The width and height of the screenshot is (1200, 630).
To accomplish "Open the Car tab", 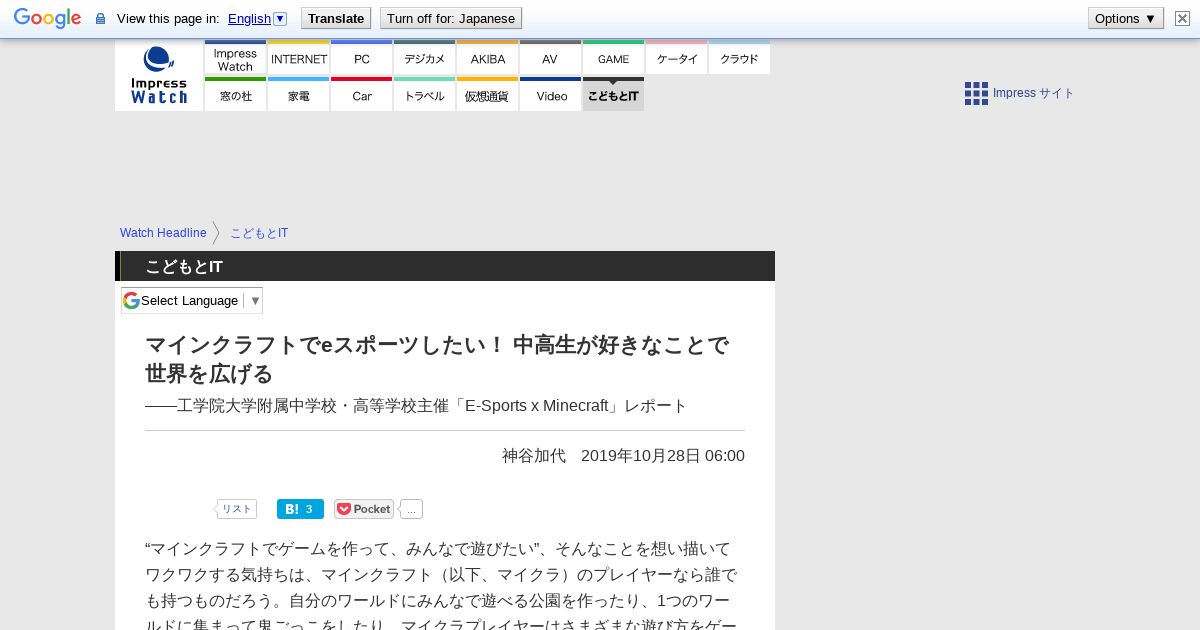I will (361, 95).
